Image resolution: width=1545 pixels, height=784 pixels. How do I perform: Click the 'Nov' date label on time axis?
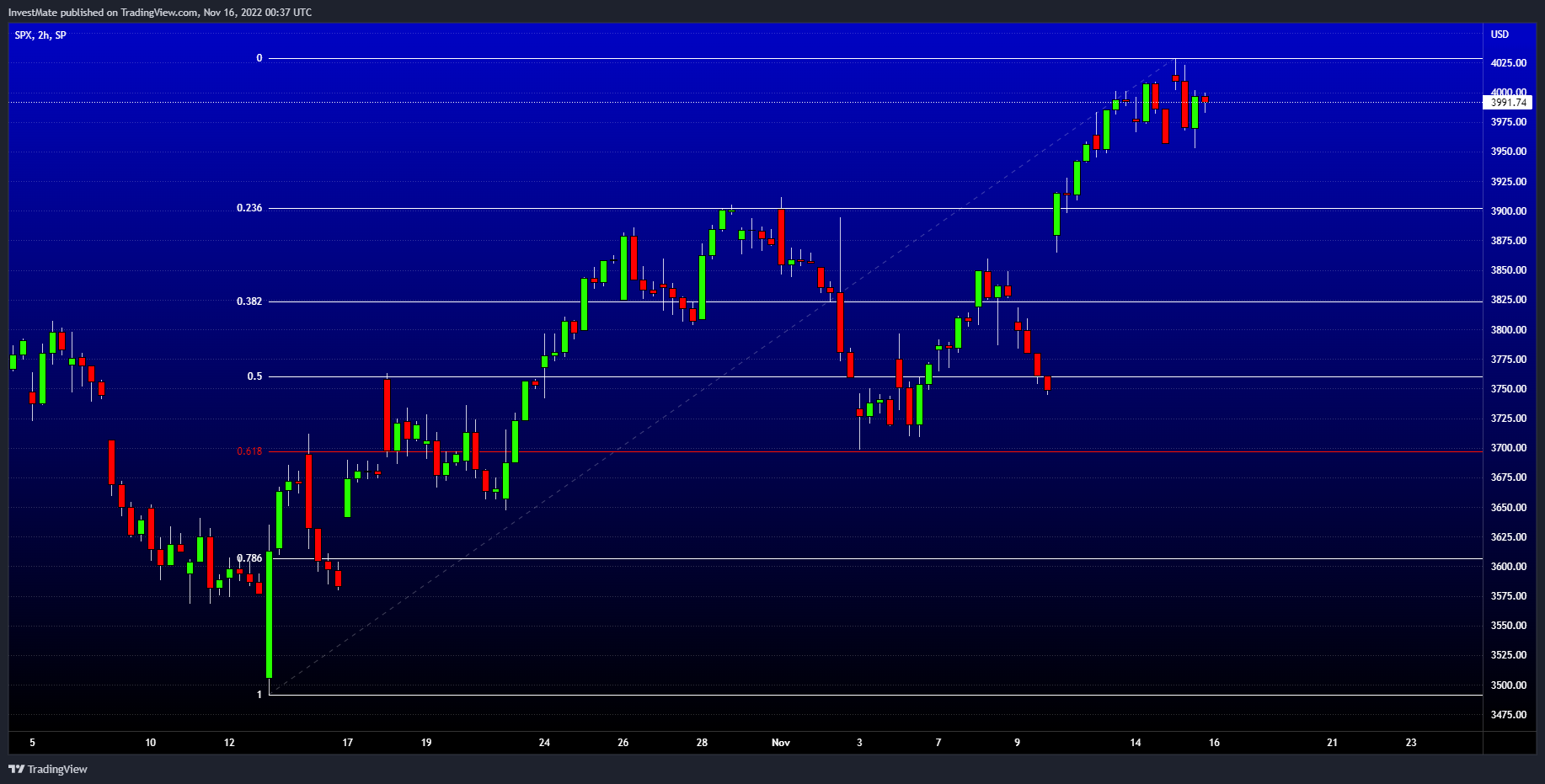[x=781, y=743]
